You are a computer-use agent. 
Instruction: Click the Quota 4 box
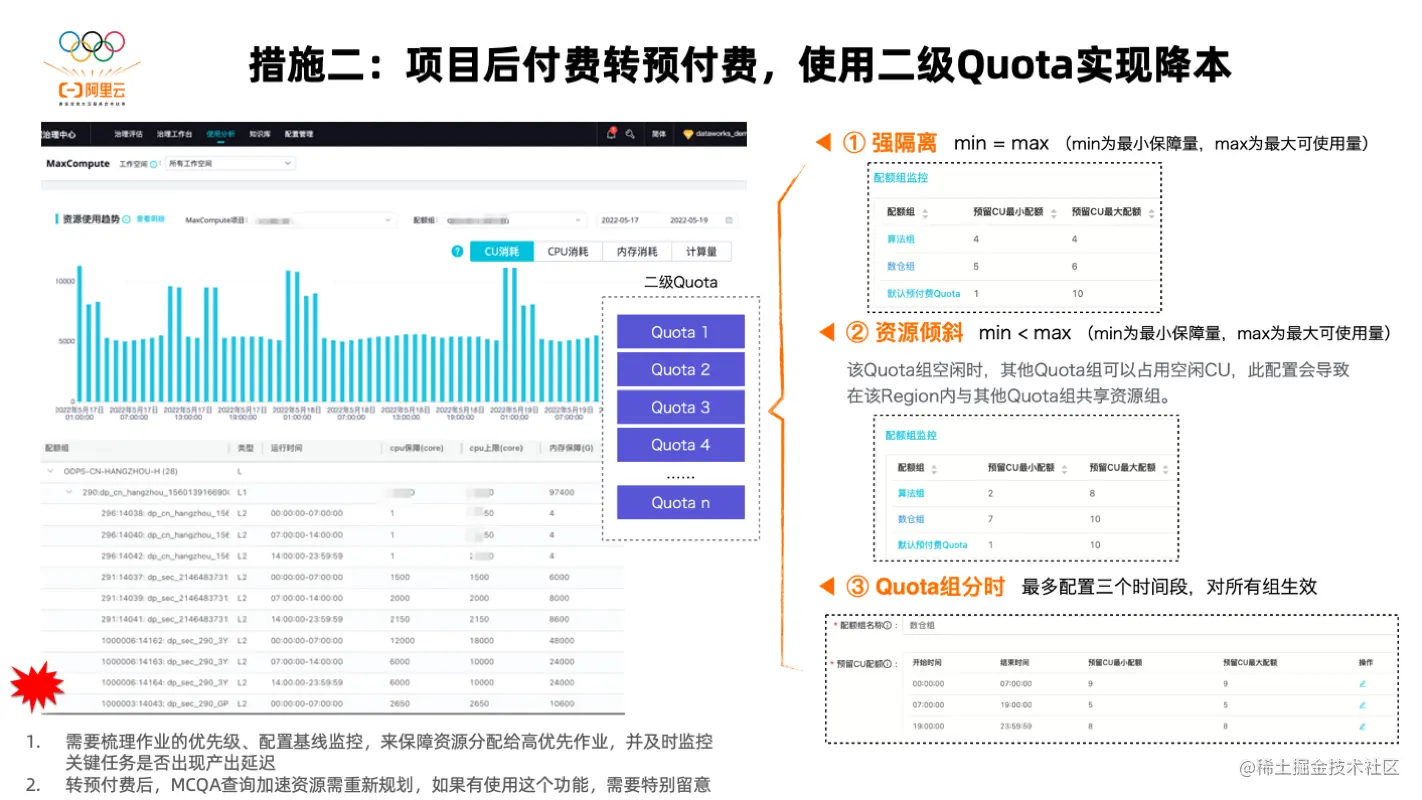pyautogui.click(x=680, y=444)
